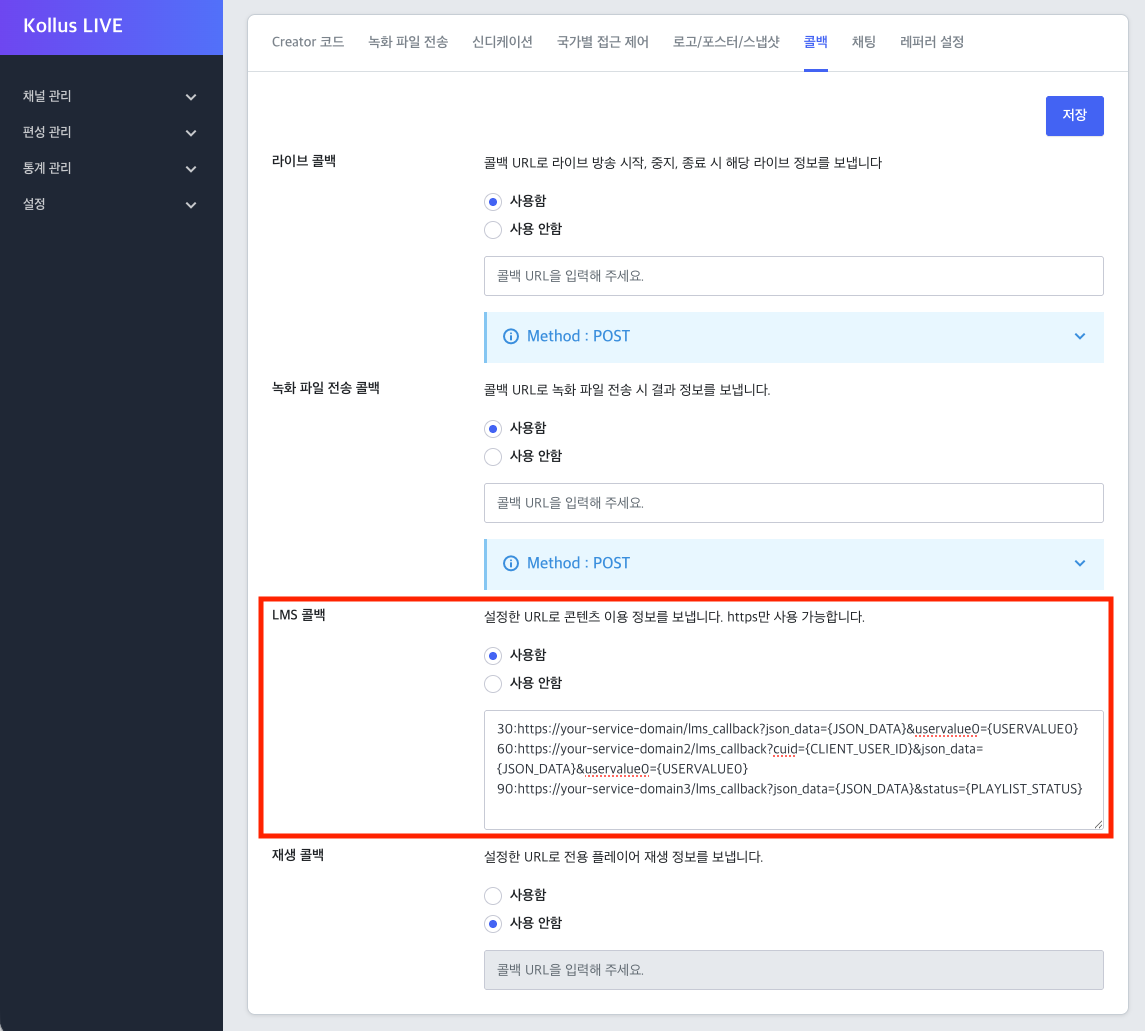Enable 사용함 for 라이브 콜백
This screenshot has width=1145, height=1031.
pos(493,201)
